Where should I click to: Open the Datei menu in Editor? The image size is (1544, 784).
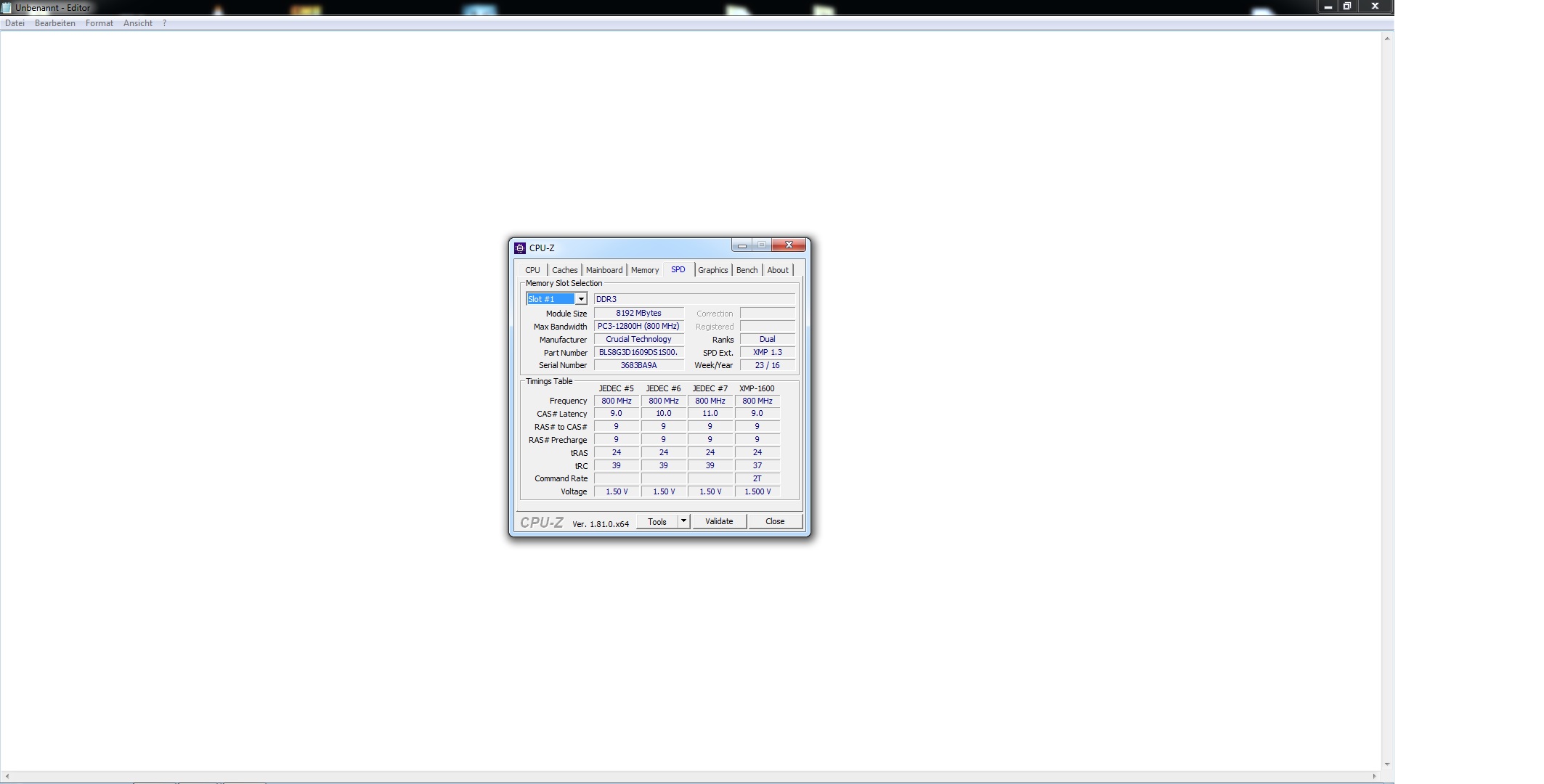click(x=15, y=23)
